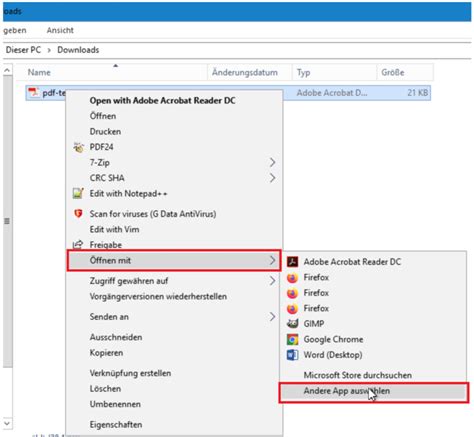Screen dimensions: 474x437
Task: Select Microsoft Store durchsuchen
Action: click(x=358, y=375)
